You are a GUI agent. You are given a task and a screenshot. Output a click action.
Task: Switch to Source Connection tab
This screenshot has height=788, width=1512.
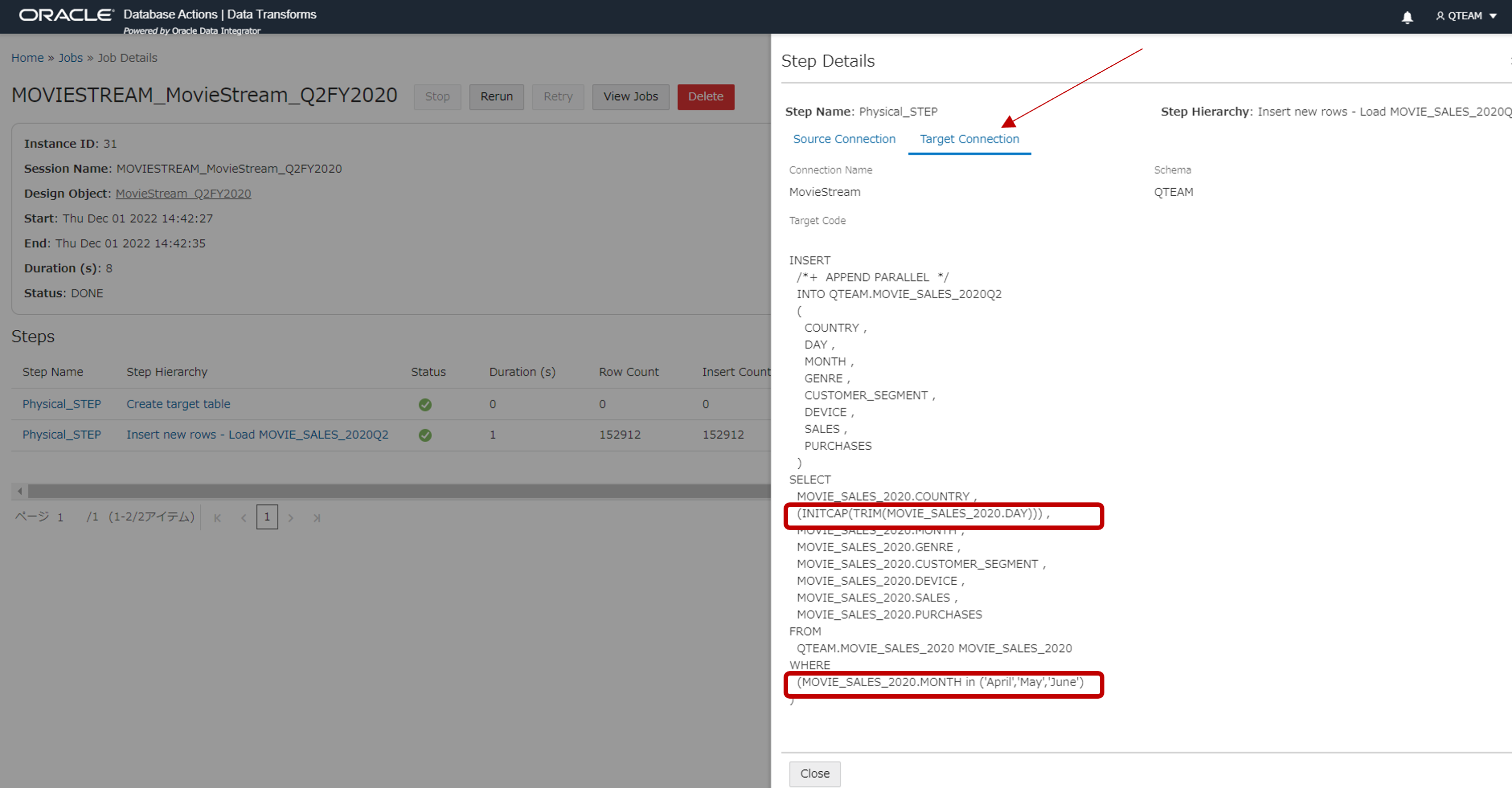pyautogui.click(x=843, y=139)
